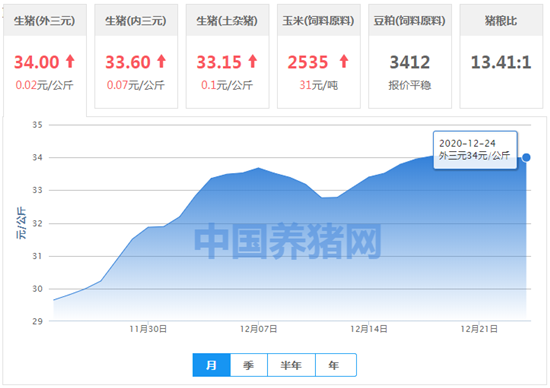Image resolution: width=550 pixels, height=388 pixels.
Task: Click the blue data point at 2020-12-24
Action: pos(526,158)
